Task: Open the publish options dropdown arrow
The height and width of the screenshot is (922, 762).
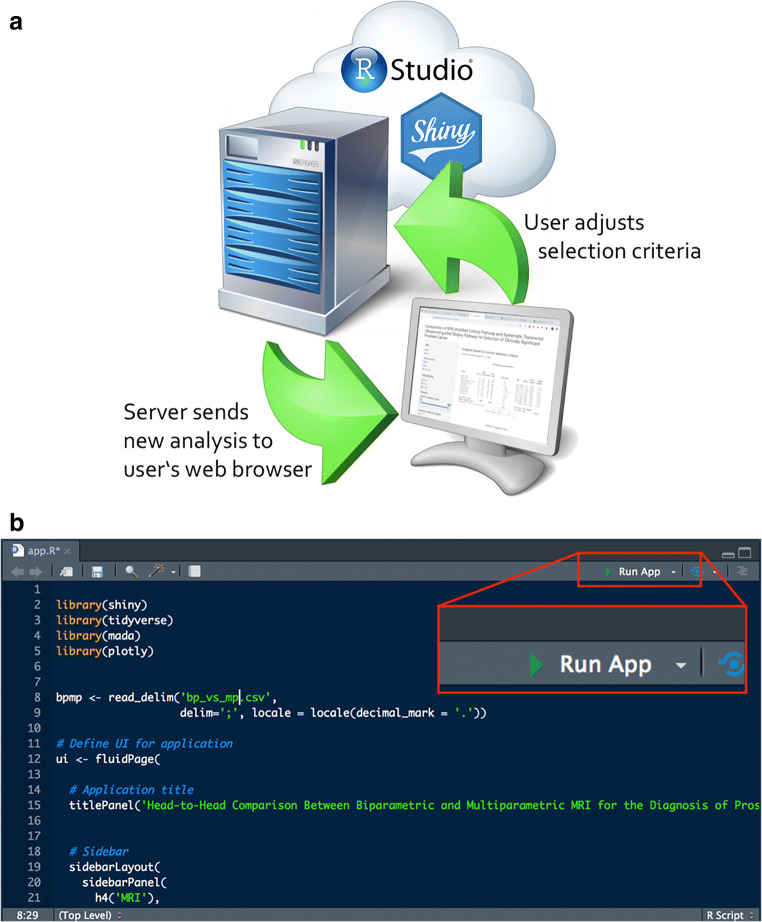Action: click(714, 571)
